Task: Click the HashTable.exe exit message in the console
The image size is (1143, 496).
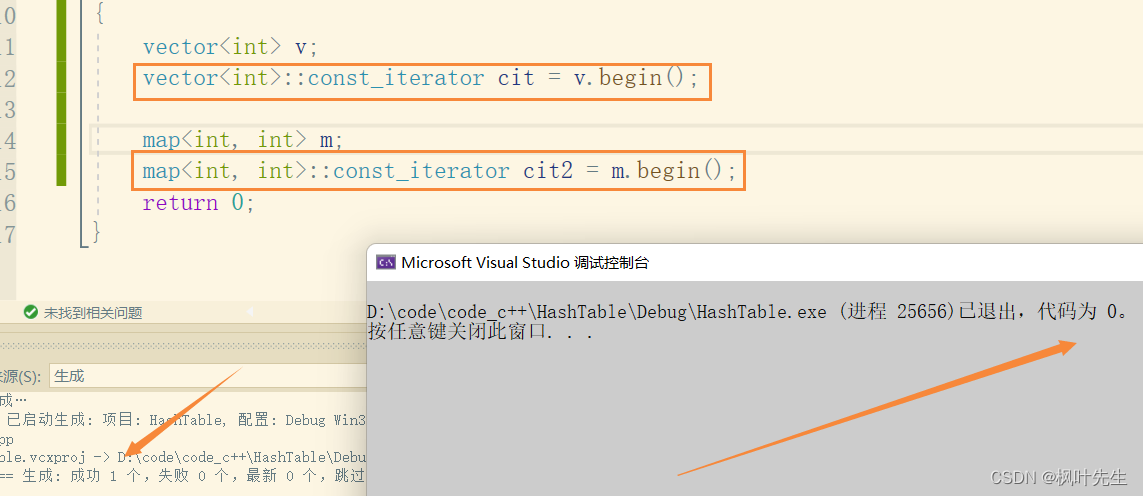Action: click(750, 312)
